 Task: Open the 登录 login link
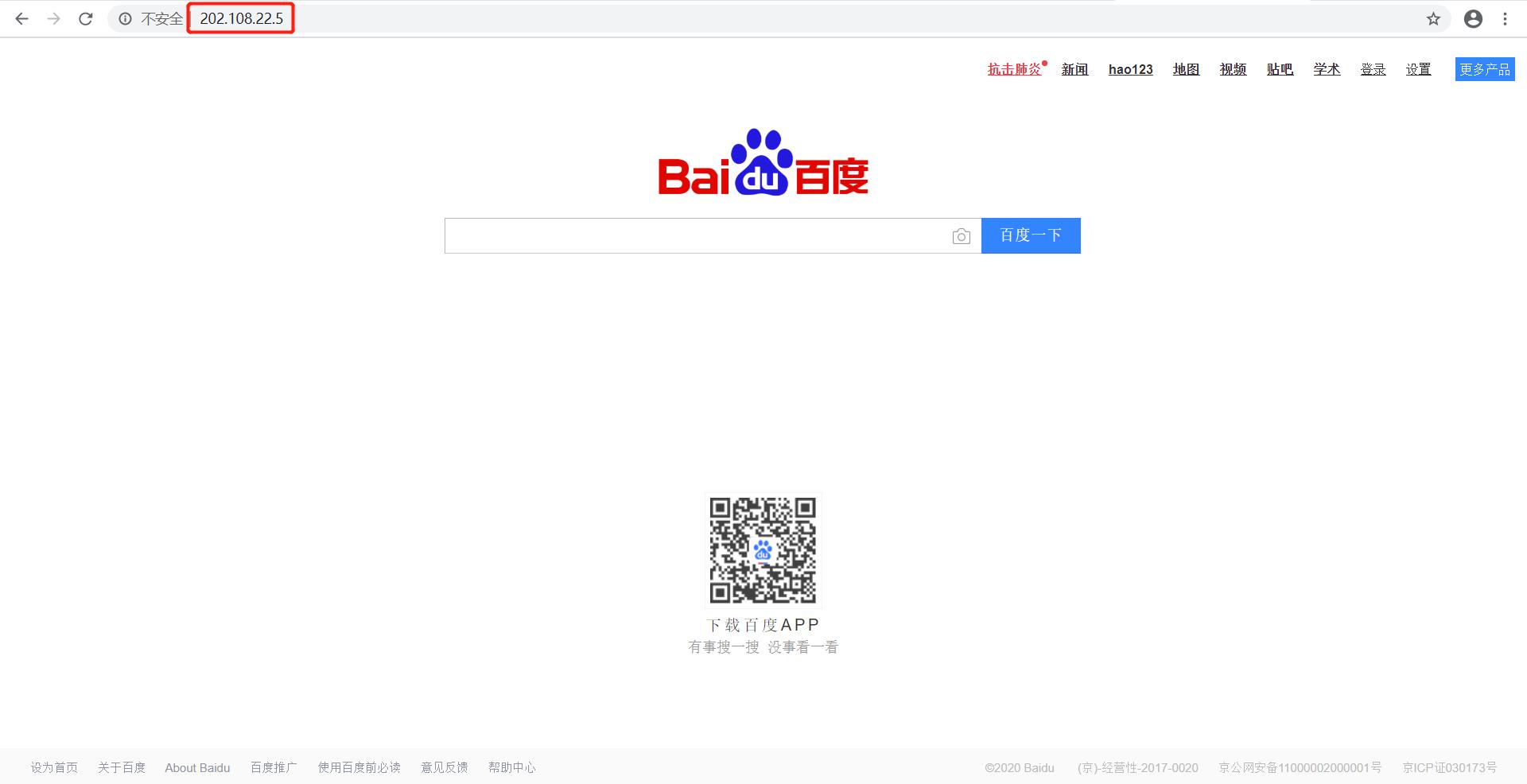[x=1373, y=69]
